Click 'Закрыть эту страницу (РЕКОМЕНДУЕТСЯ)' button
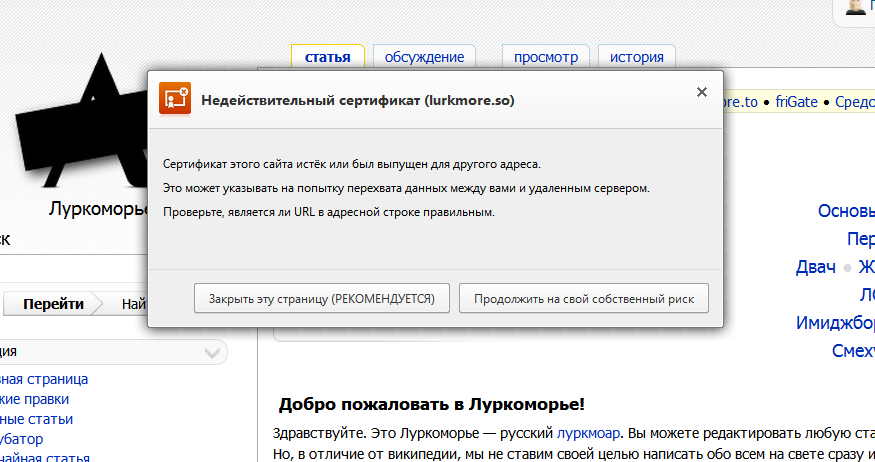 coord(322,299)
